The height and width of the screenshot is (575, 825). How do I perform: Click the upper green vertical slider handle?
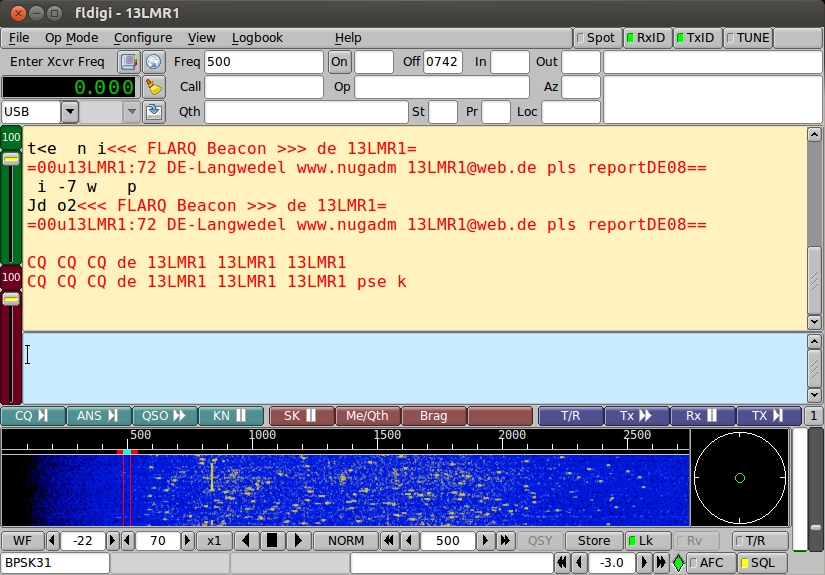point(11,159)
